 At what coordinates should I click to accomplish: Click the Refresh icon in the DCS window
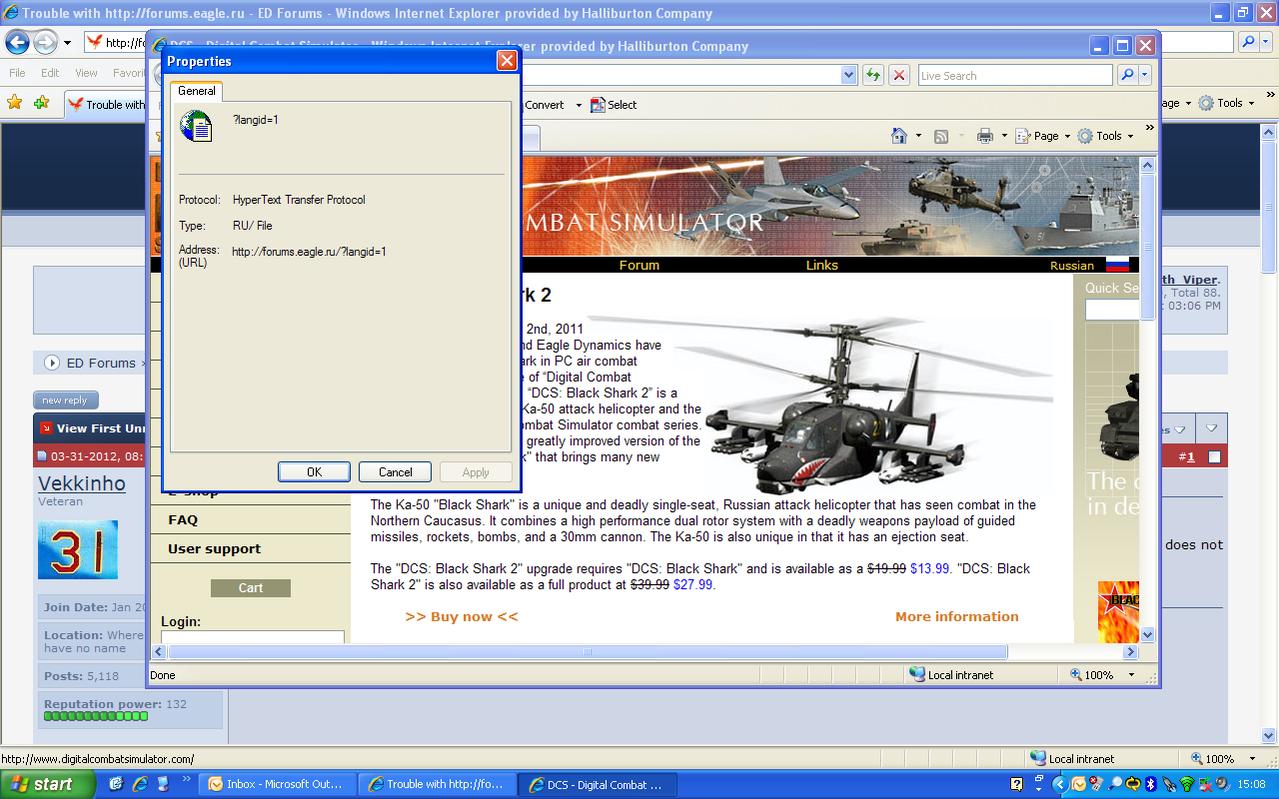click(873, 75)
